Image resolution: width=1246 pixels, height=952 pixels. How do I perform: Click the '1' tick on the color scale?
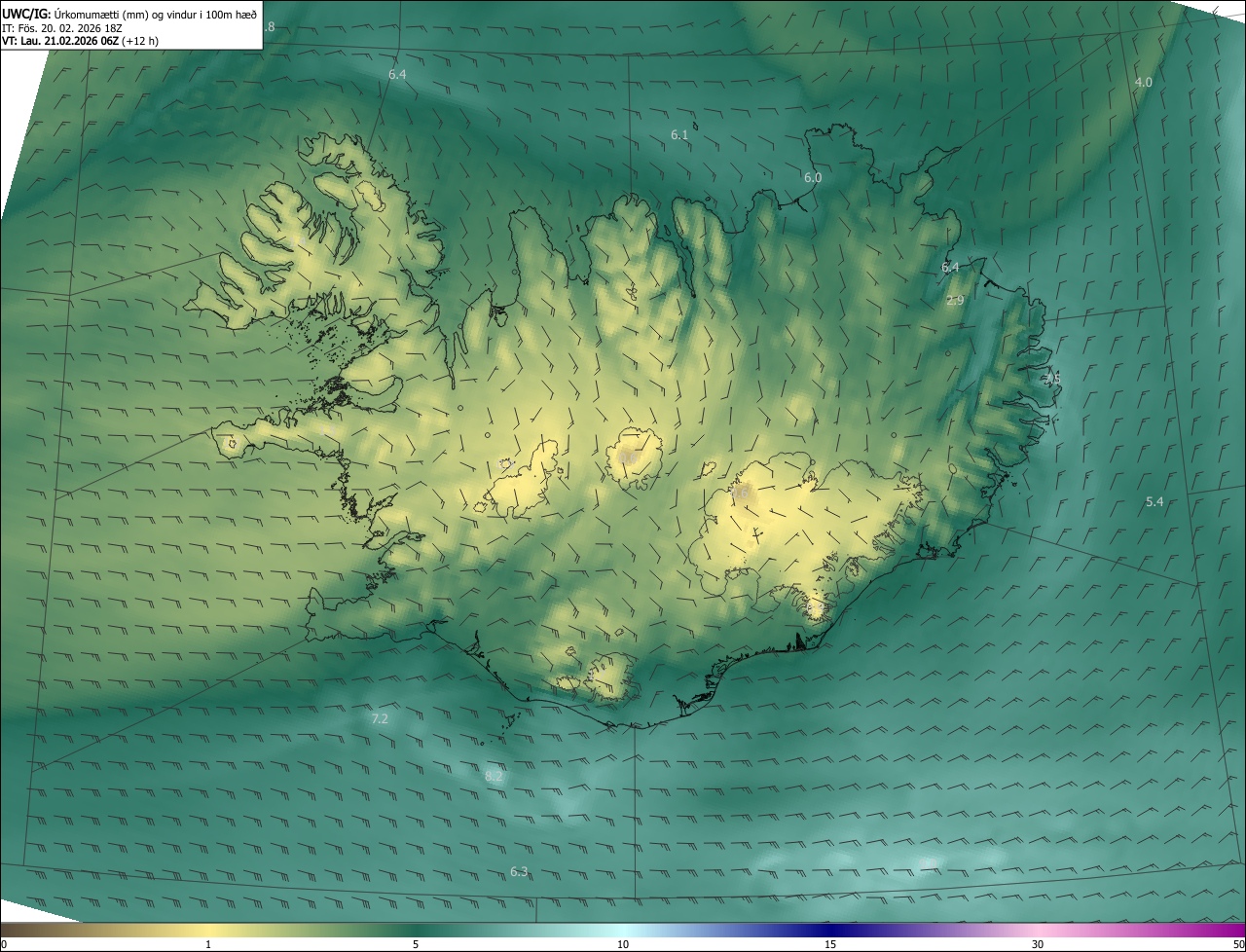pos(208,945)
